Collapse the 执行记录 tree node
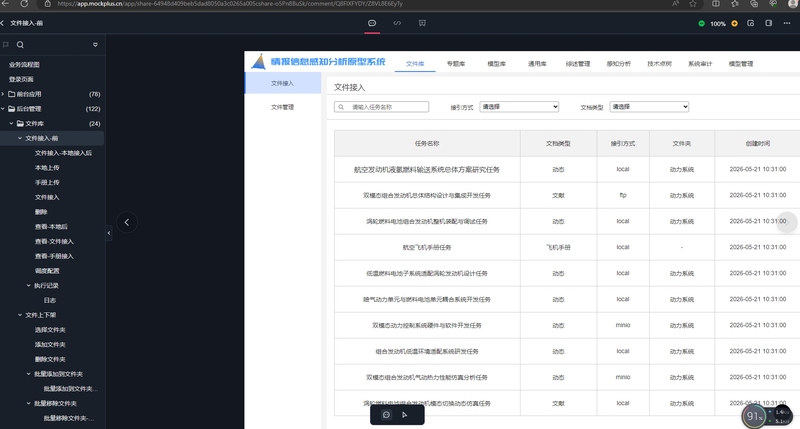This screenshot has height=429, width=800. coord(29,286)
